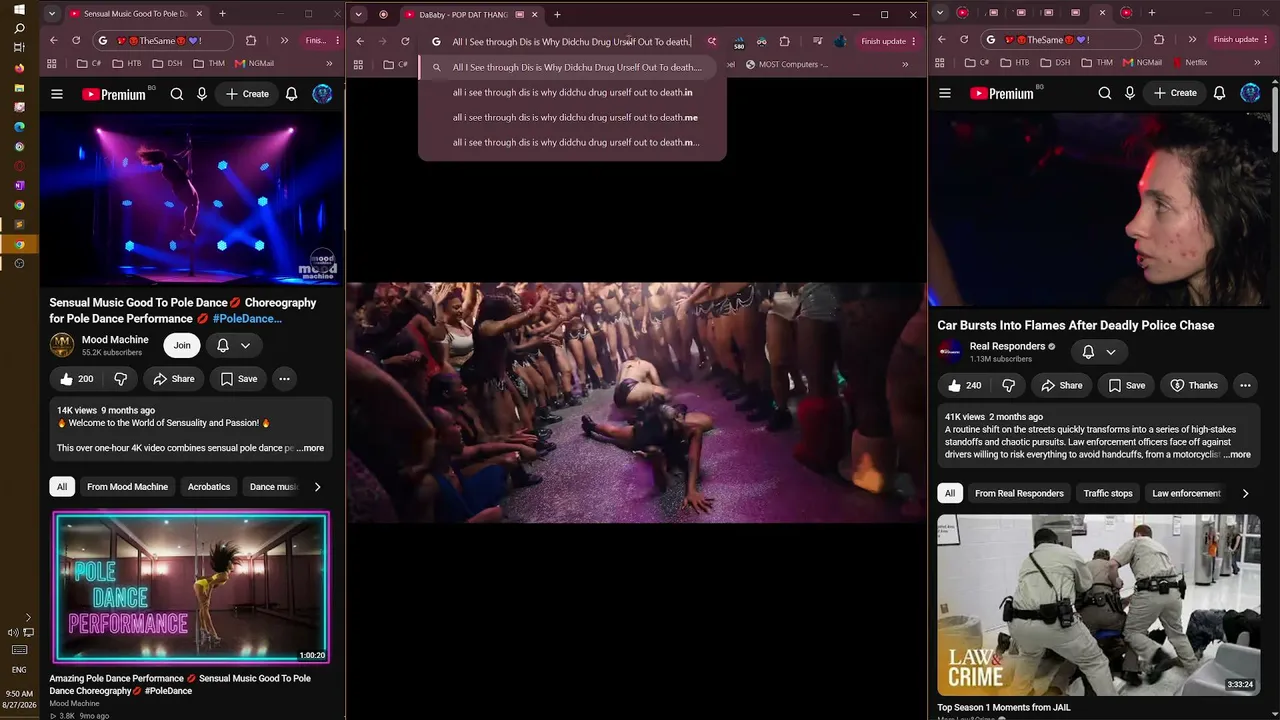The width and height of the screenshot is (1280, 720).
Task: Select the Acrobatics filter chip
Action: [x=209, y=487]
